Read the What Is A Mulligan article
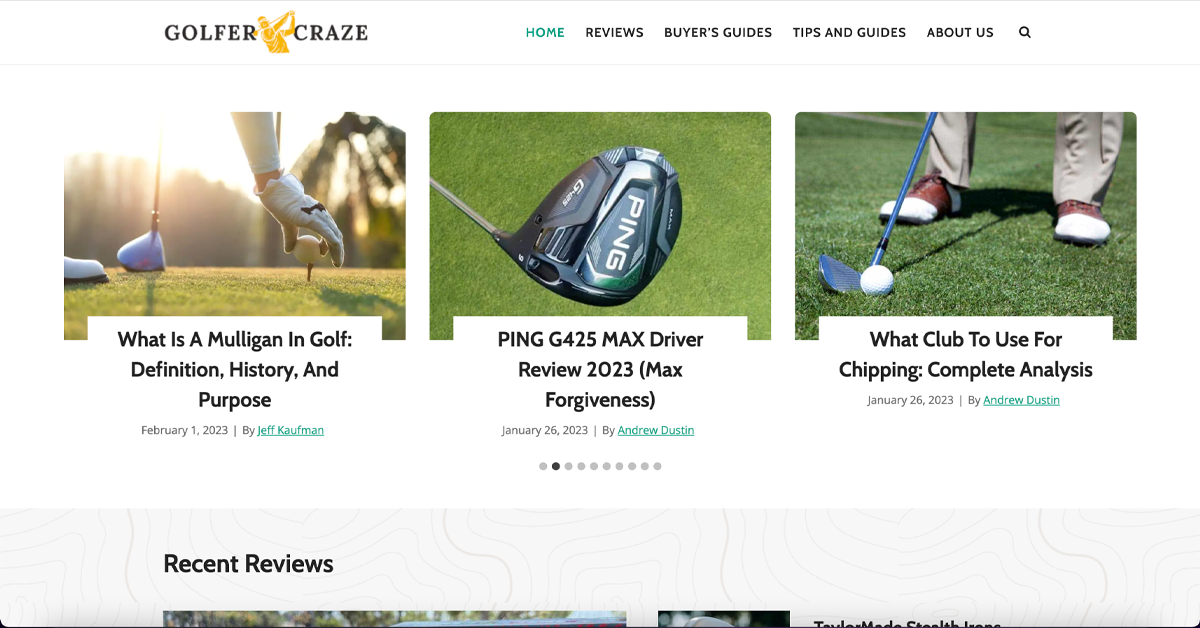Screen dimensions: 1200x628 (235, 369)
